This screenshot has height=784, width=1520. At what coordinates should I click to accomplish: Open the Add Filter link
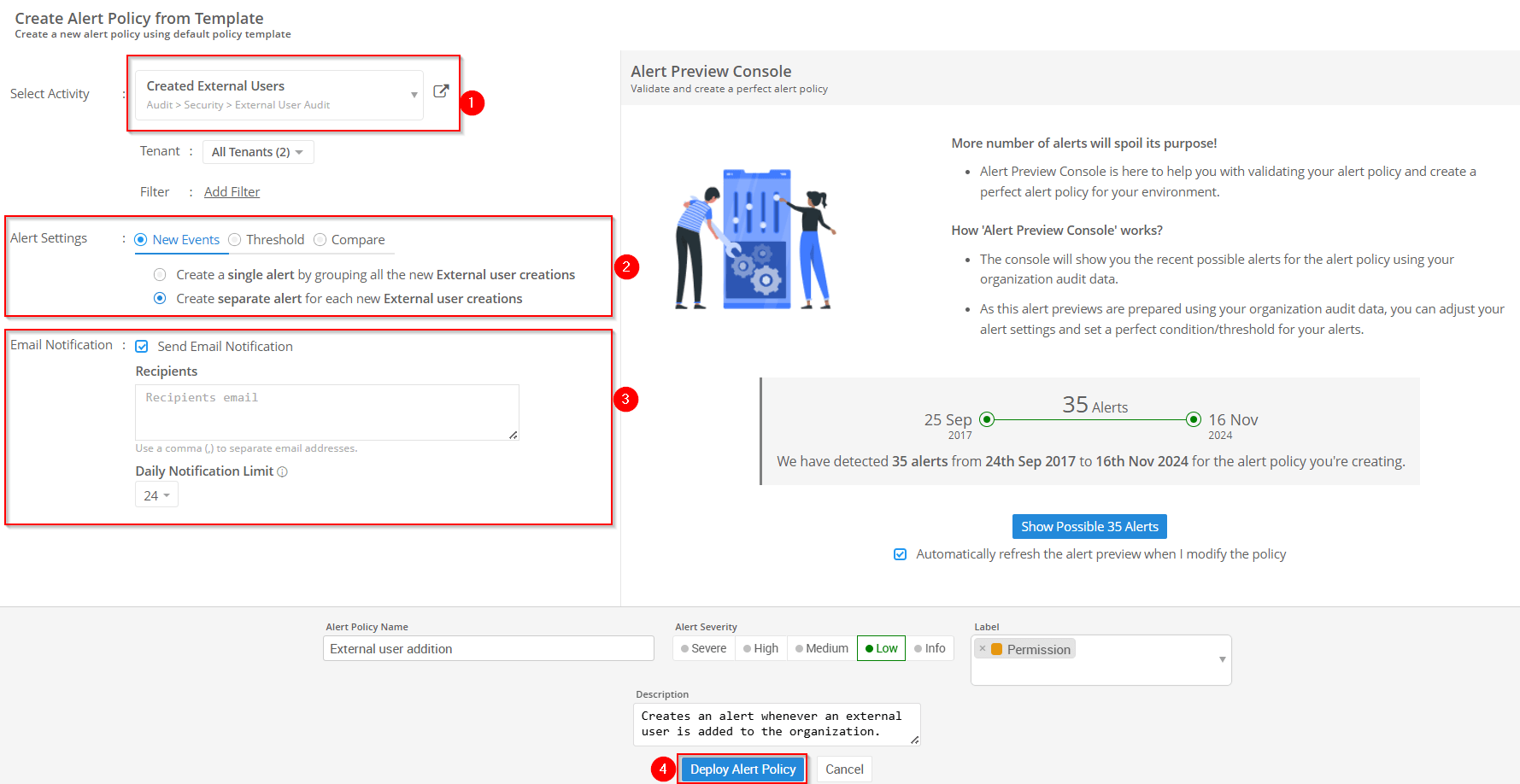(232, 191)
